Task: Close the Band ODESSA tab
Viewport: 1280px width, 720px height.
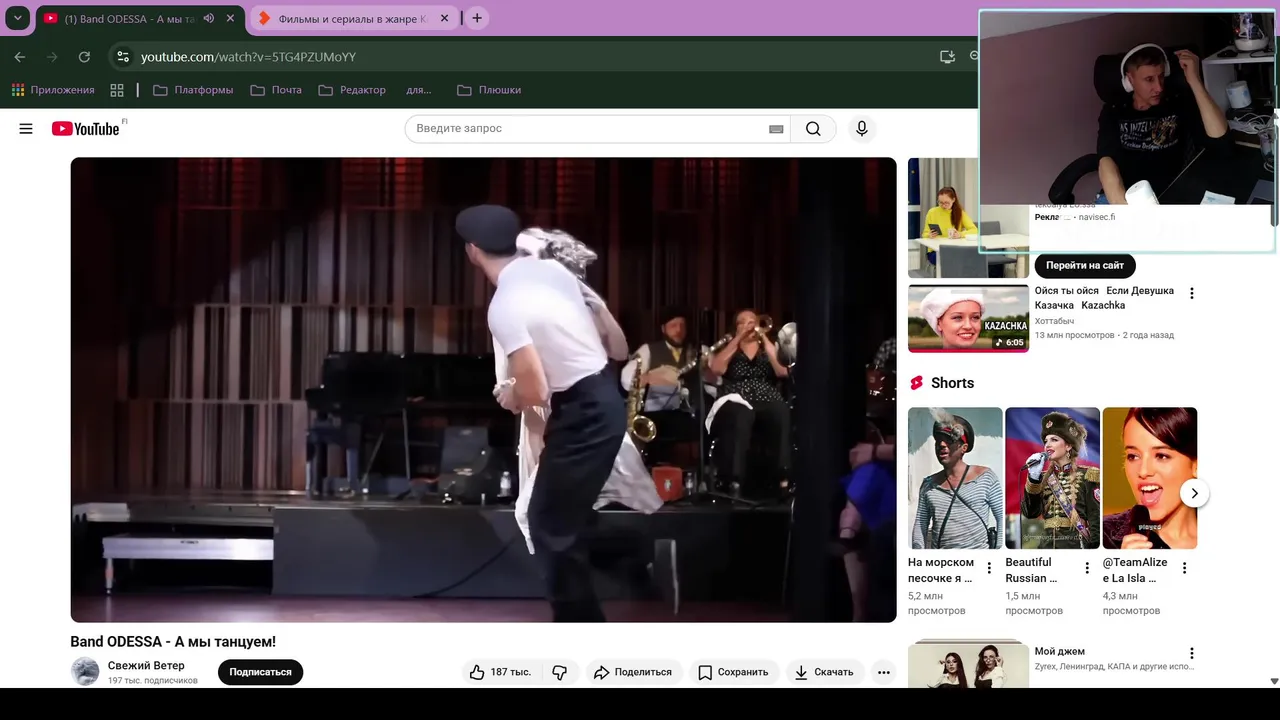Action: (230, 18)
